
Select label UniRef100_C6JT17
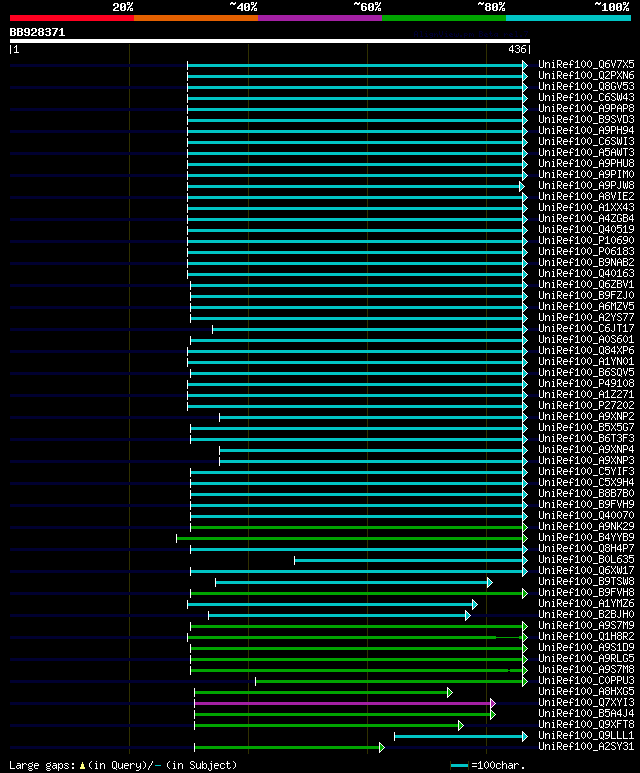click(586, 329)
